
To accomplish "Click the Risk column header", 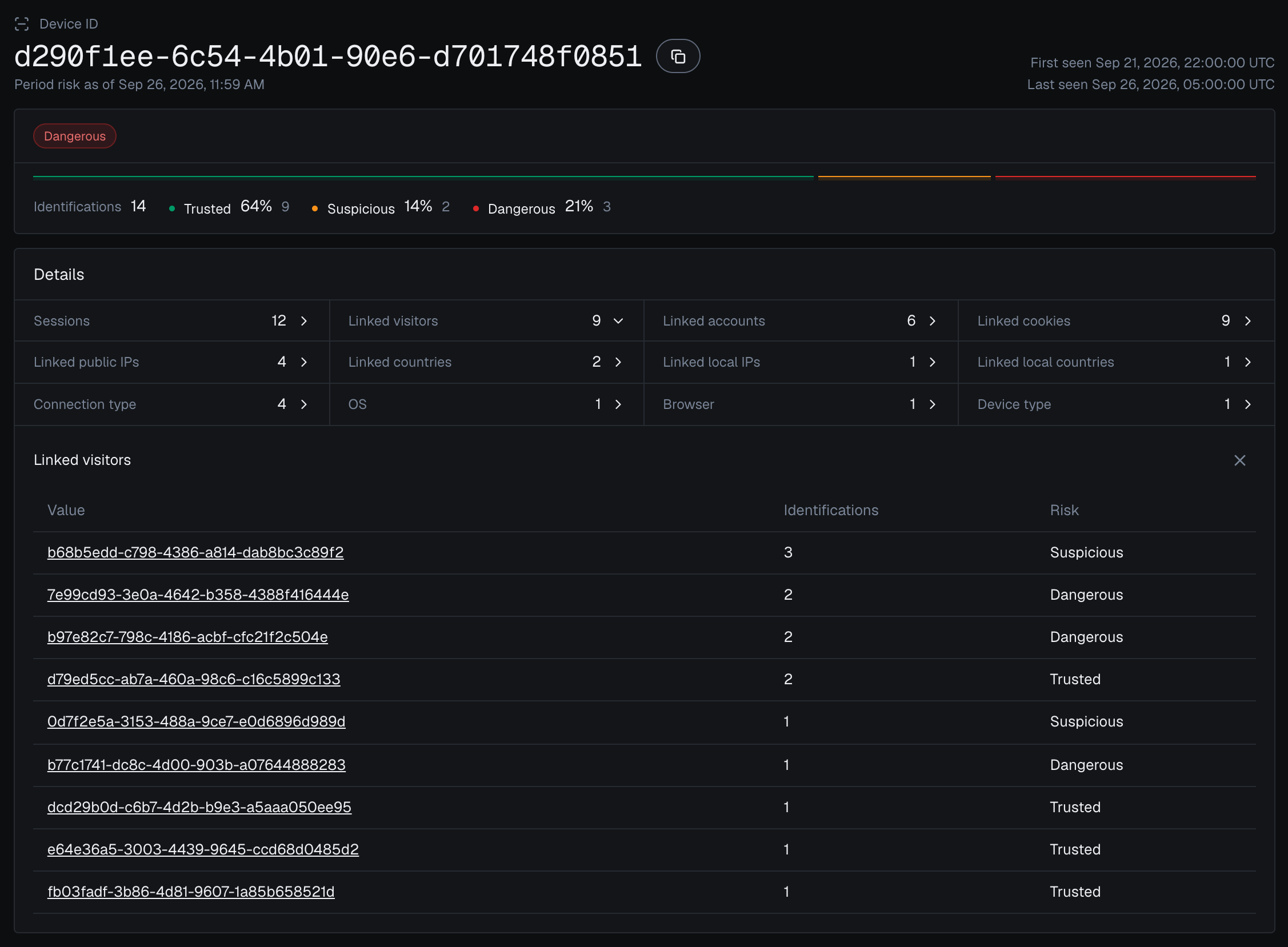I will (x=1065, y=510).
